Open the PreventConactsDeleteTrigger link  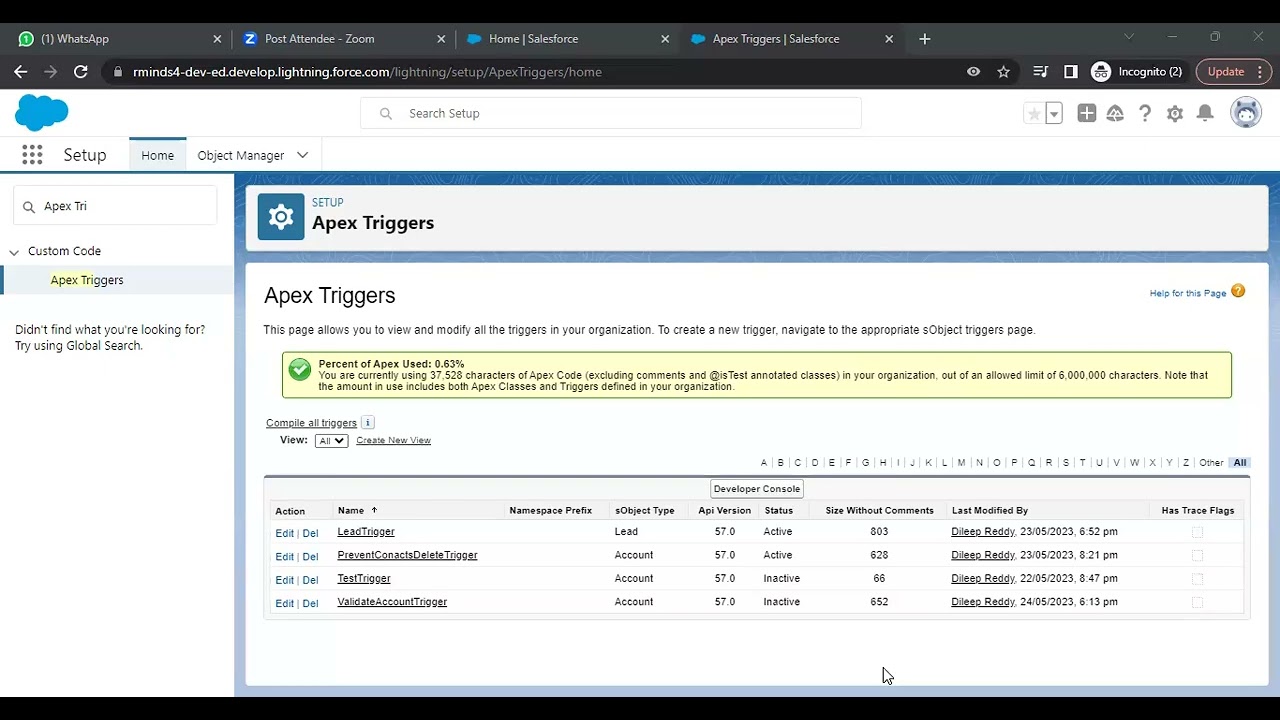point(407,555)
